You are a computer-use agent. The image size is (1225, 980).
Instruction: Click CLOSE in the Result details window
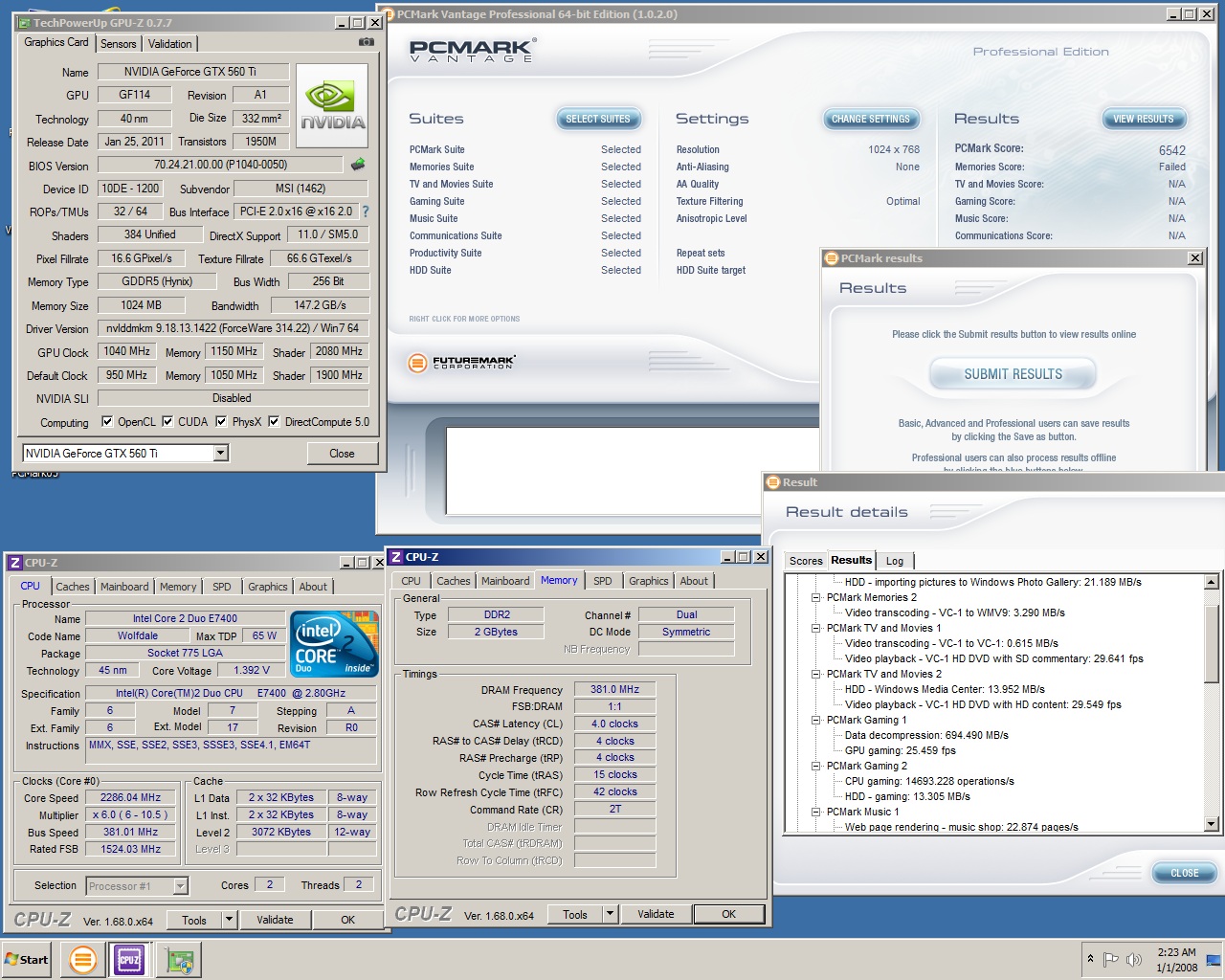(x=1185, y=873)
